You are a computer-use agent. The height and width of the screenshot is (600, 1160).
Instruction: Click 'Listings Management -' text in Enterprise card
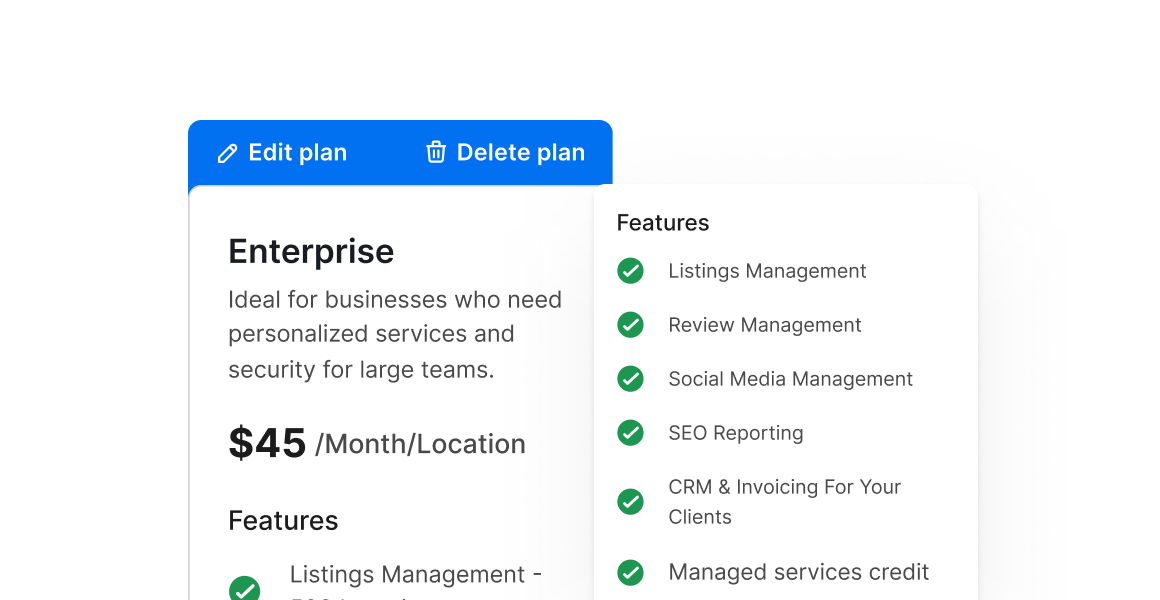pyautogui.click(x=416, y=575)
